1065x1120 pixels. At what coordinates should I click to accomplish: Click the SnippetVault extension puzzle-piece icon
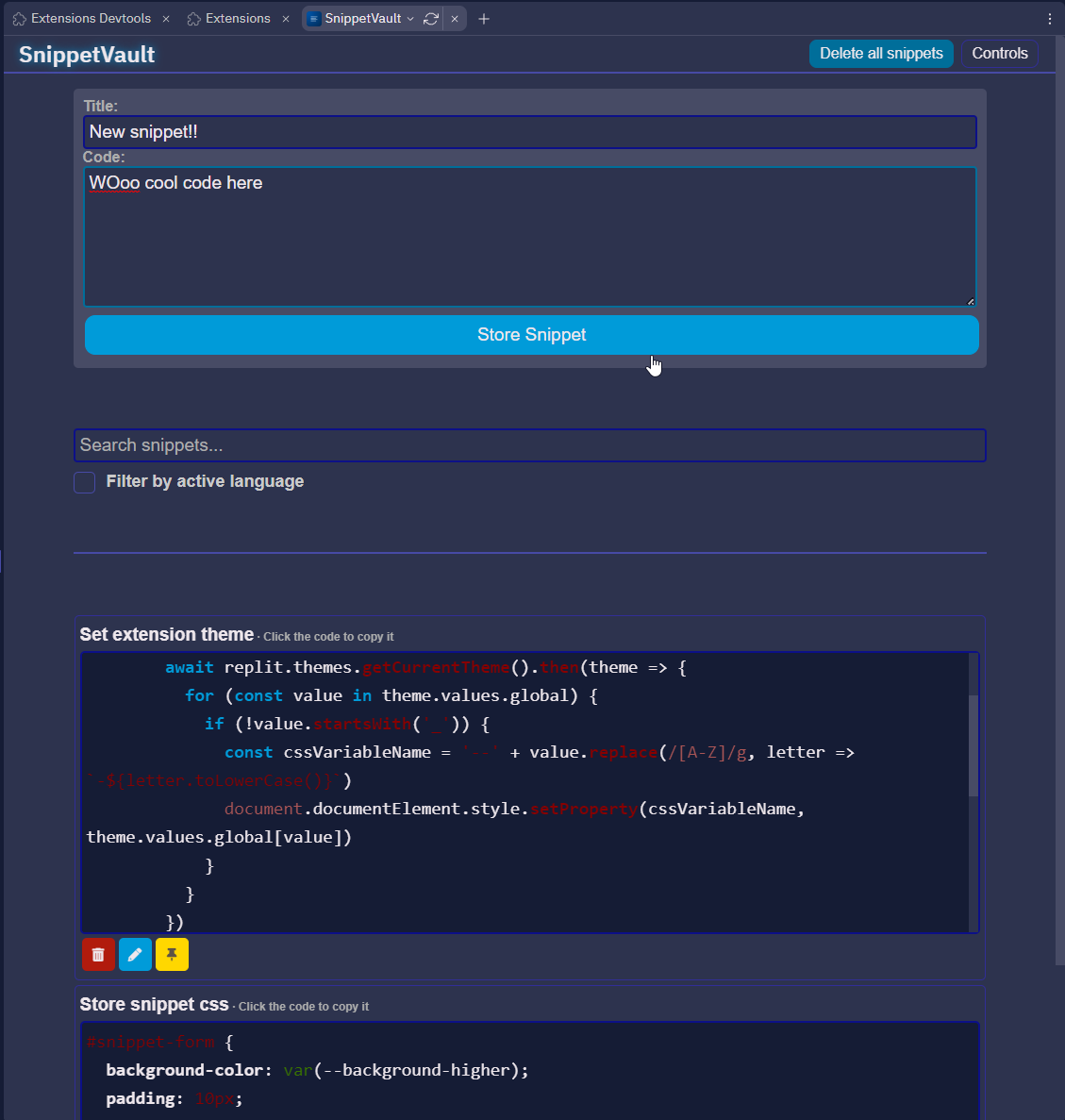point(314,18)
